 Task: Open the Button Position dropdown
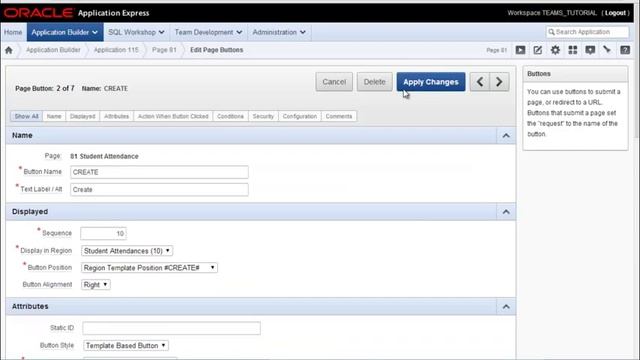(x=149, y=268)
